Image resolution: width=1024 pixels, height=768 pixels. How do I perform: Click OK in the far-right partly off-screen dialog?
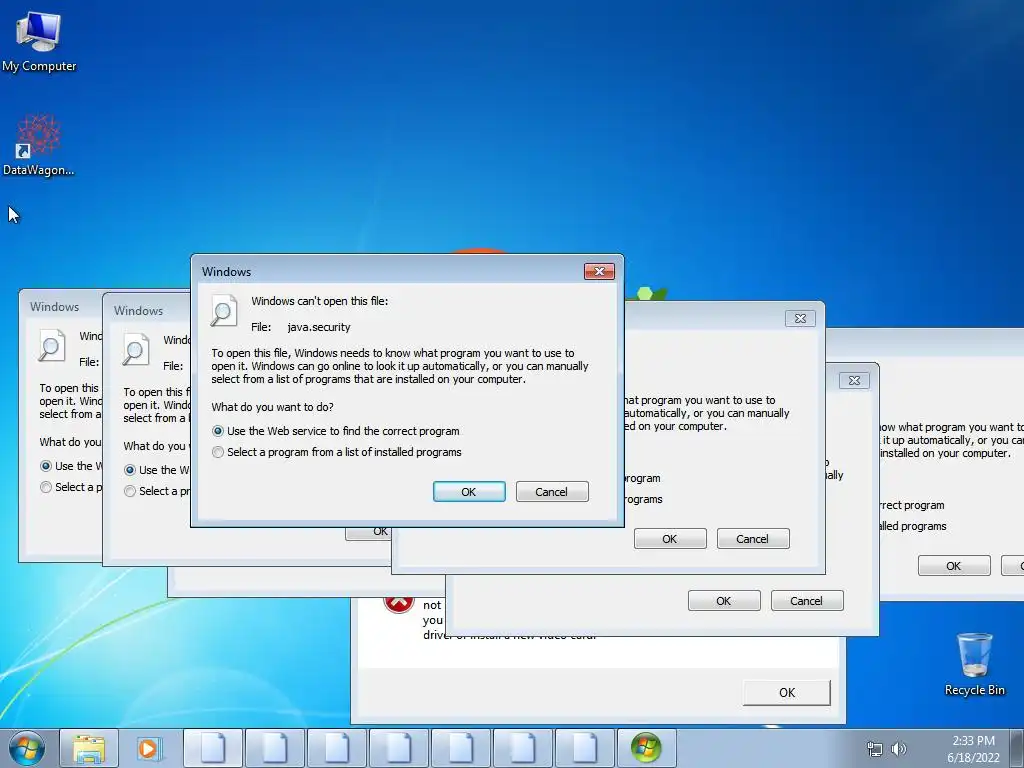coord(954,566)
